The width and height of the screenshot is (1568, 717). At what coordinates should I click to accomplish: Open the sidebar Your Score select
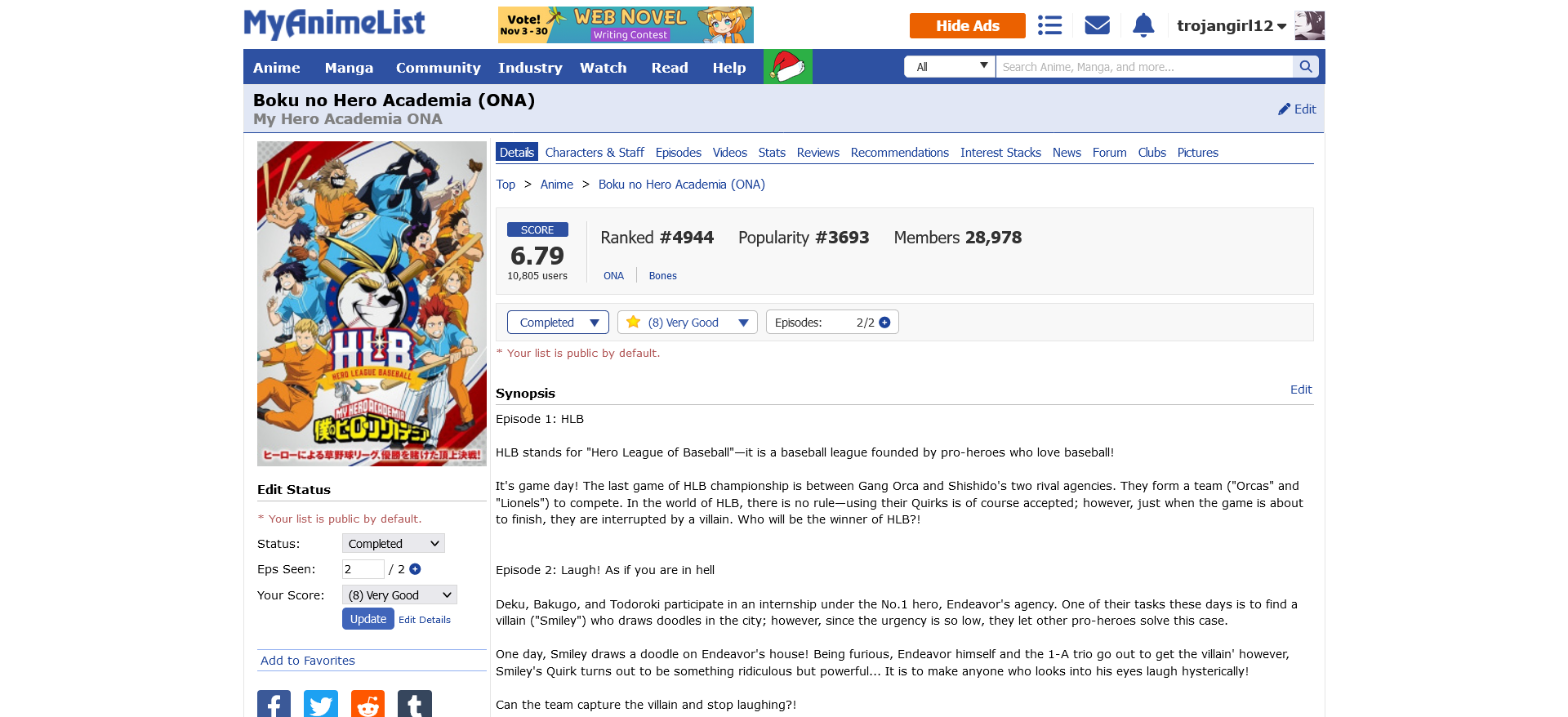pyautogui.click(x=399, y=595)
